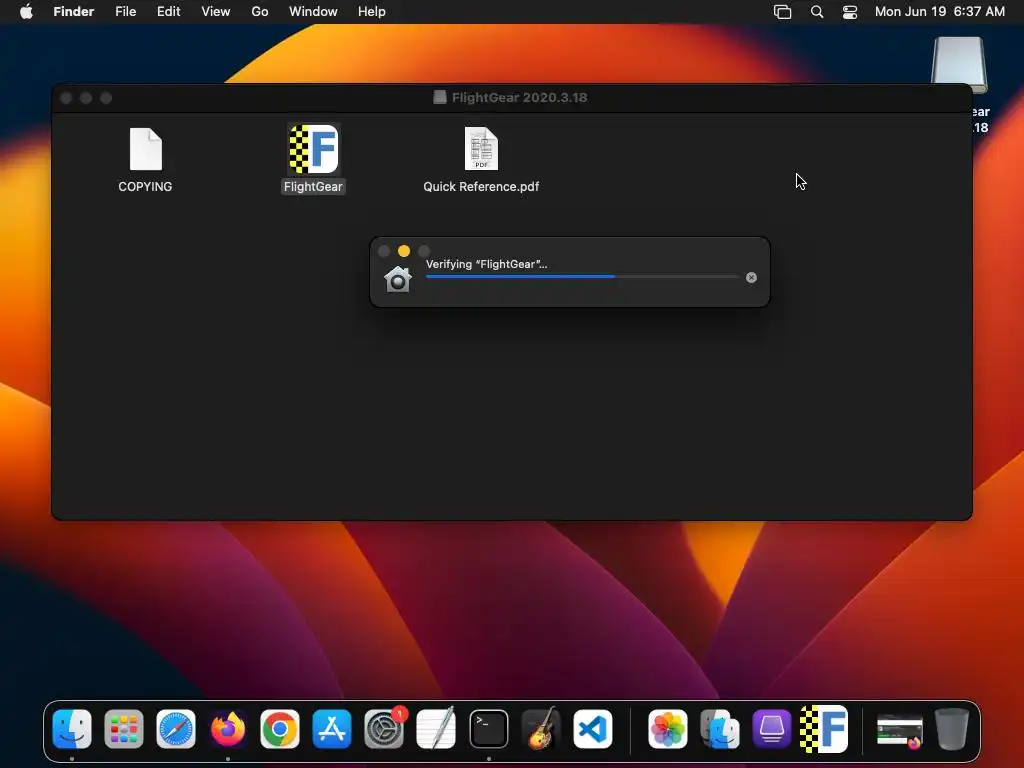Click the verifying progress bar

[582, 277]
